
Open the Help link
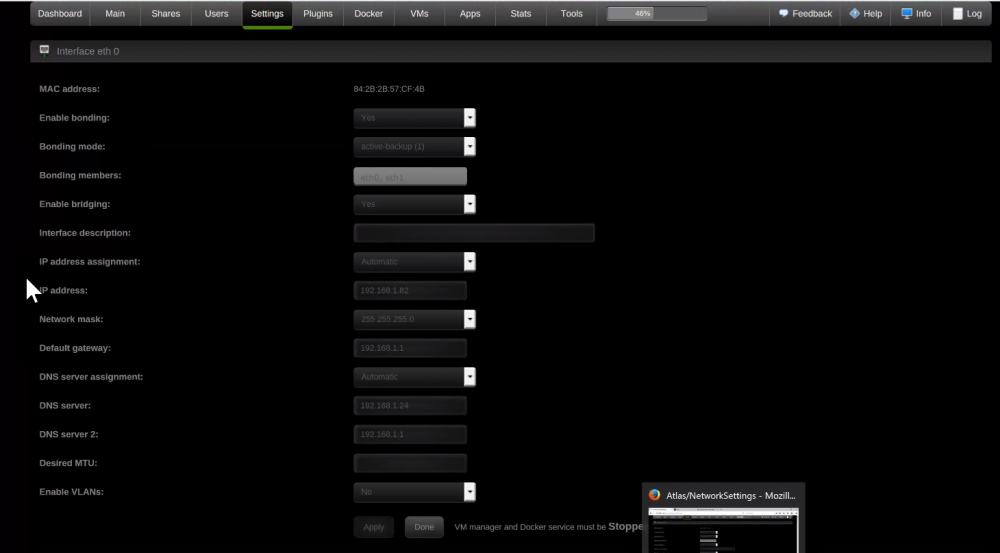pos(872,13)
